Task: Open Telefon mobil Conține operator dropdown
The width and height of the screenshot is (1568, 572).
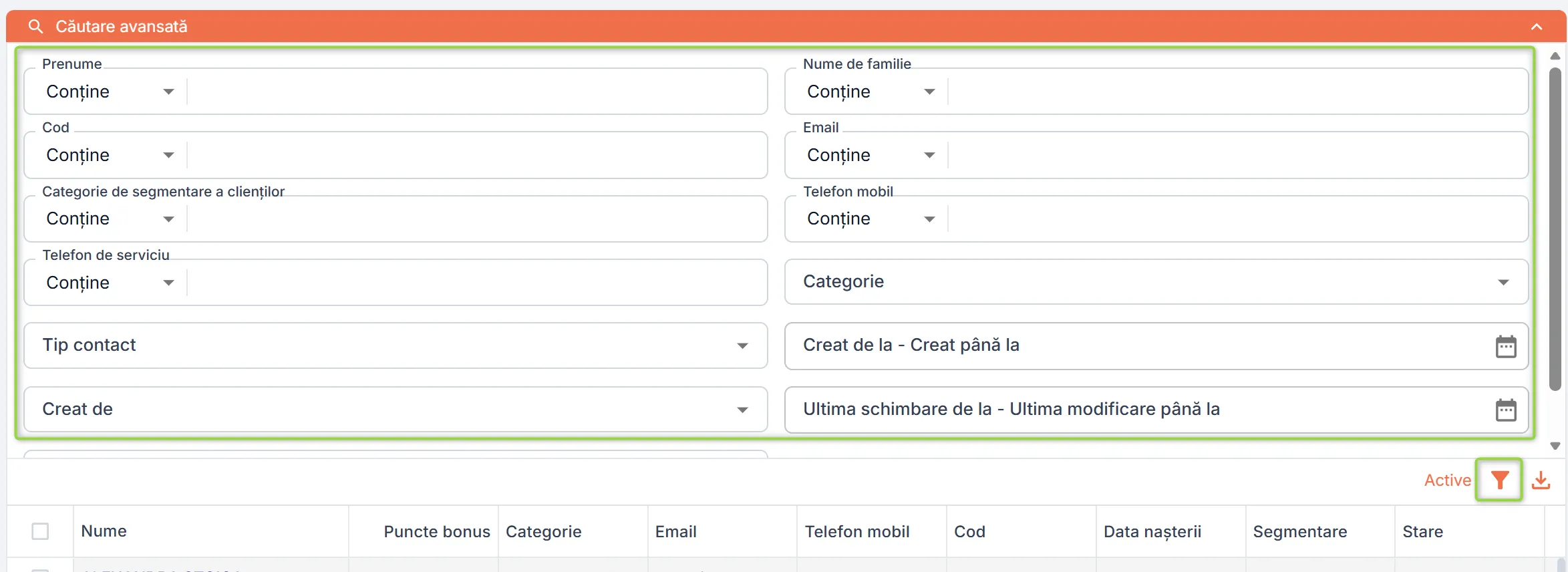Action: tap(871, 219)
